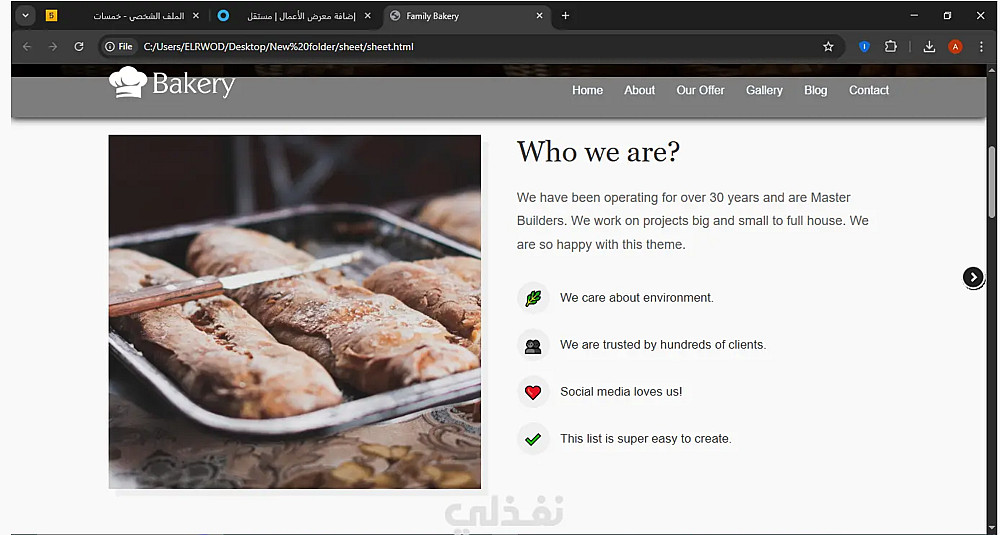Click the bread tray photo

tap(295, 312)
